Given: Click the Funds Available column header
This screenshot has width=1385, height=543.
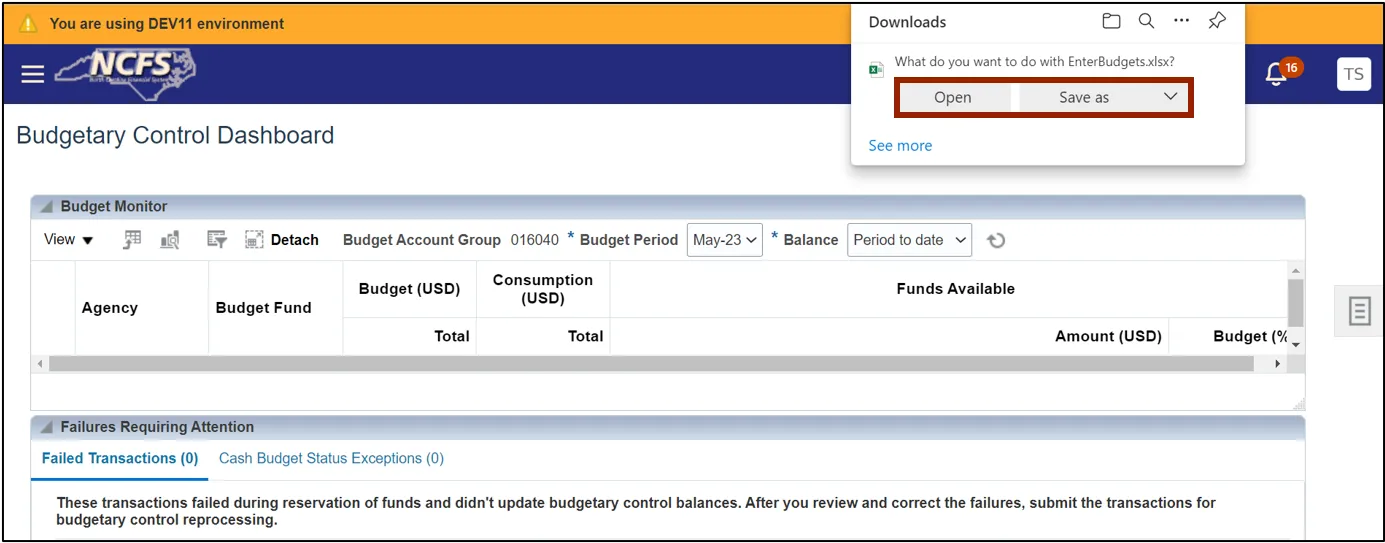Looking at the screenshot, I should click(955, 289).
